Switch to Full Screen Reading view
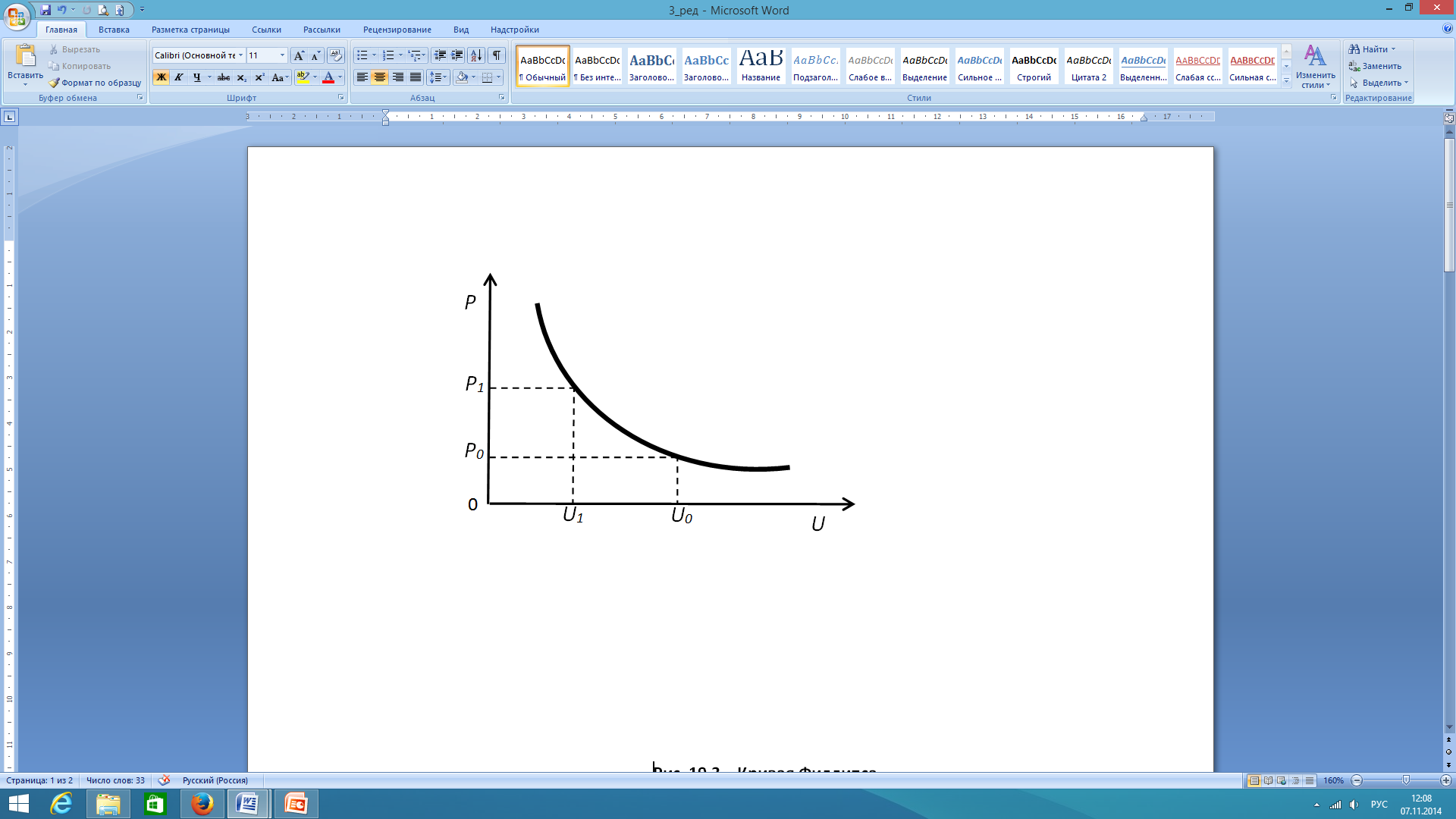The image size is (1456, 819). pos(1268,780)
